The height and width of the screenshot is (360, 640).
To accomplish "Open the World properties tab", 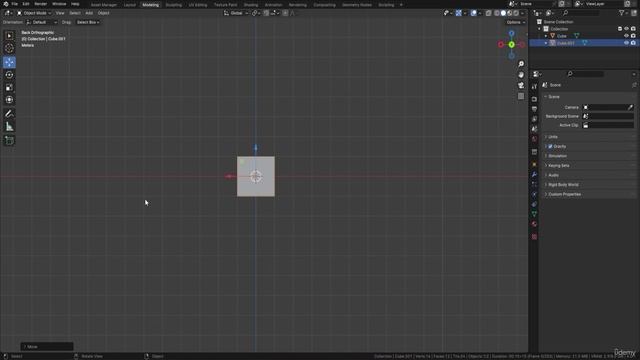I will (x=534, y=139).
